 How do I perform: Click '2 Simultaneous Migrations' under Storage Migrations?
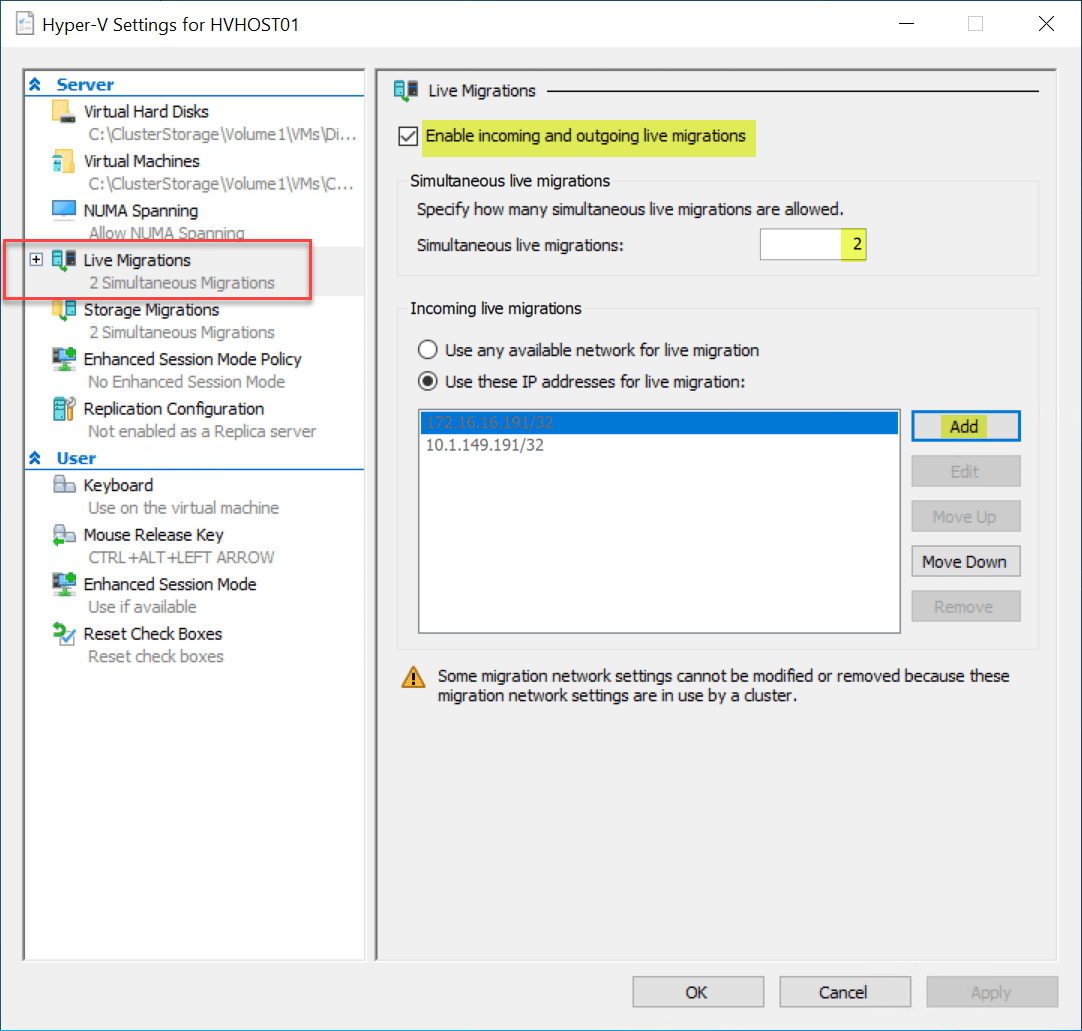181,333
